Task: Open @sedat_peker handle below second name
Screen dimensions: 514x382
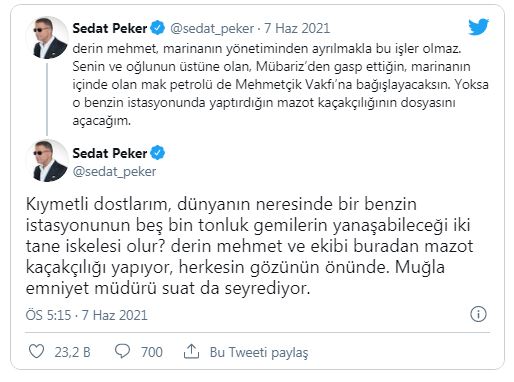Action: click(114, 172)
